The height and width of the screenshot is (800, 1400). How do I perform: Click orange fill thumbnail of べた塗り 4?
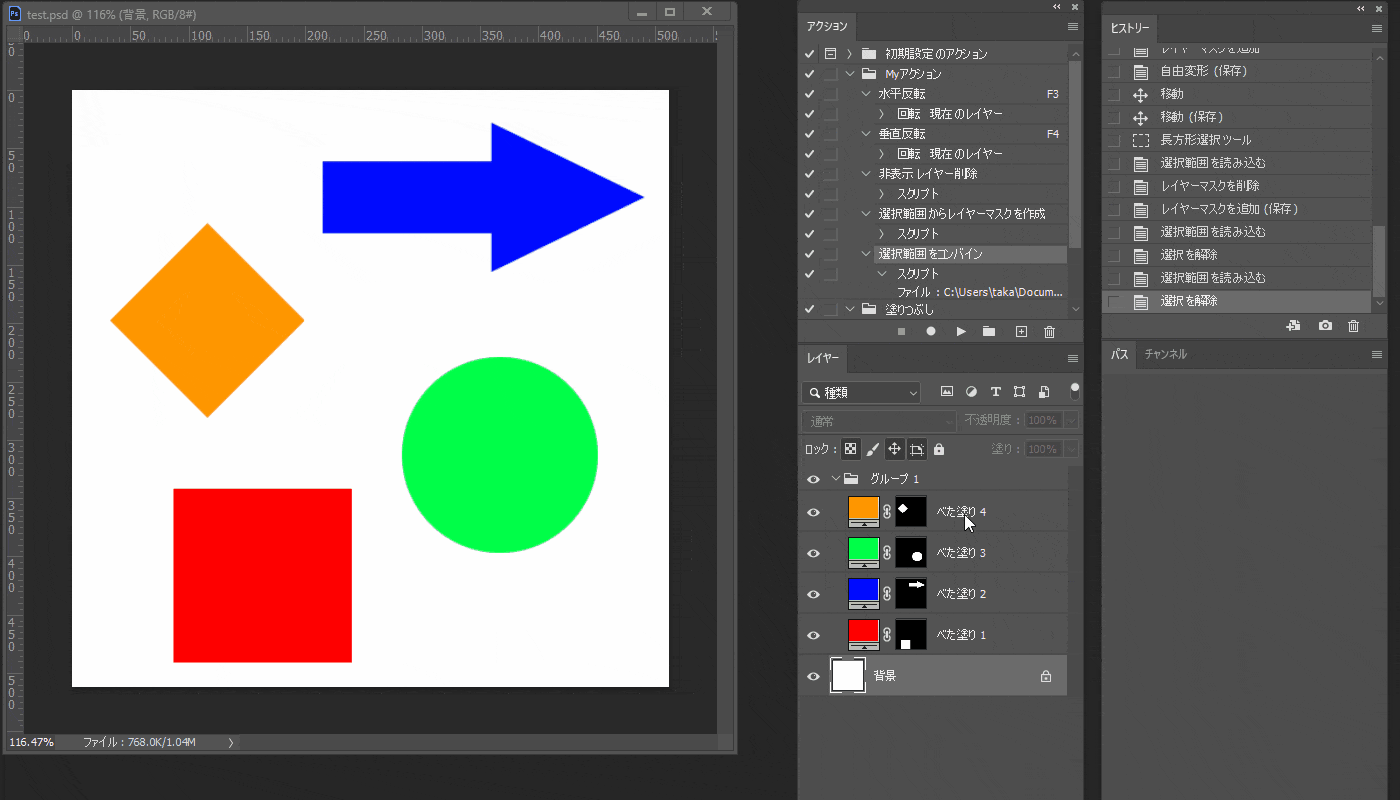(x=864, y=510)
